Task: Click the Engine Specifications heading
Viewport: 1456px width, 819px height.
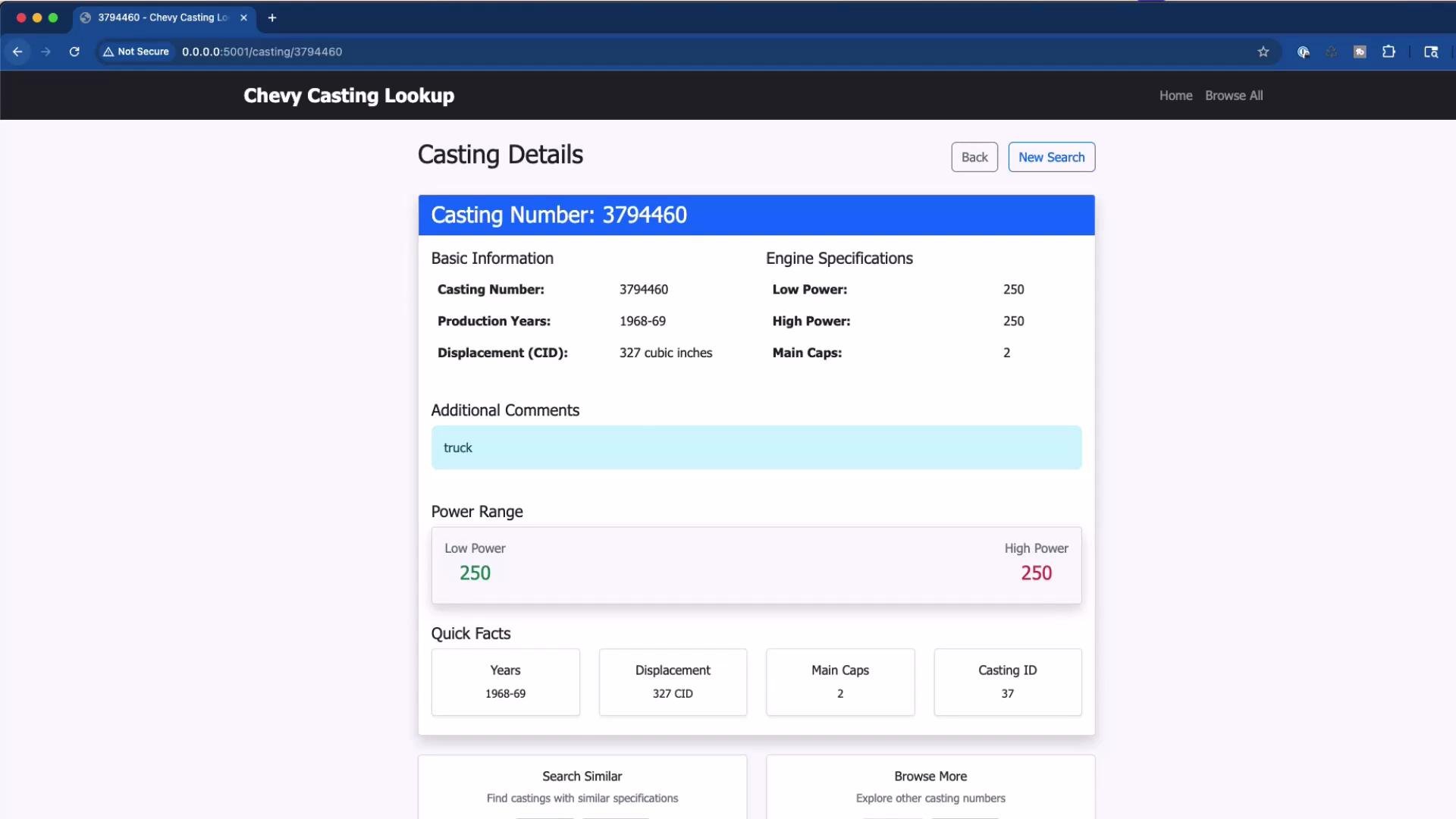Action: (839, 259)
